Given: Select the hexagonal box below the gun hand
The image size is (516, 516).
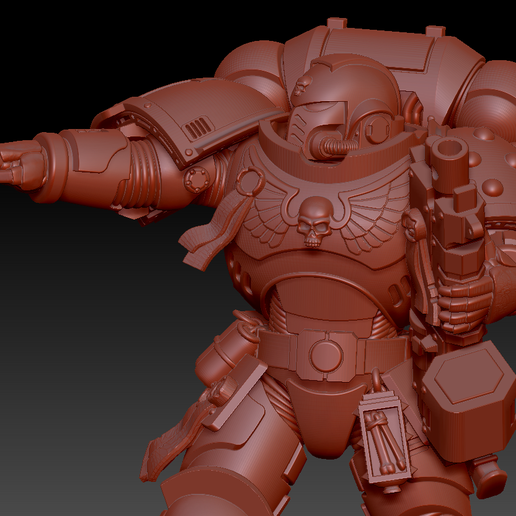Looking at the screenshot, I should tap(469, 402).
